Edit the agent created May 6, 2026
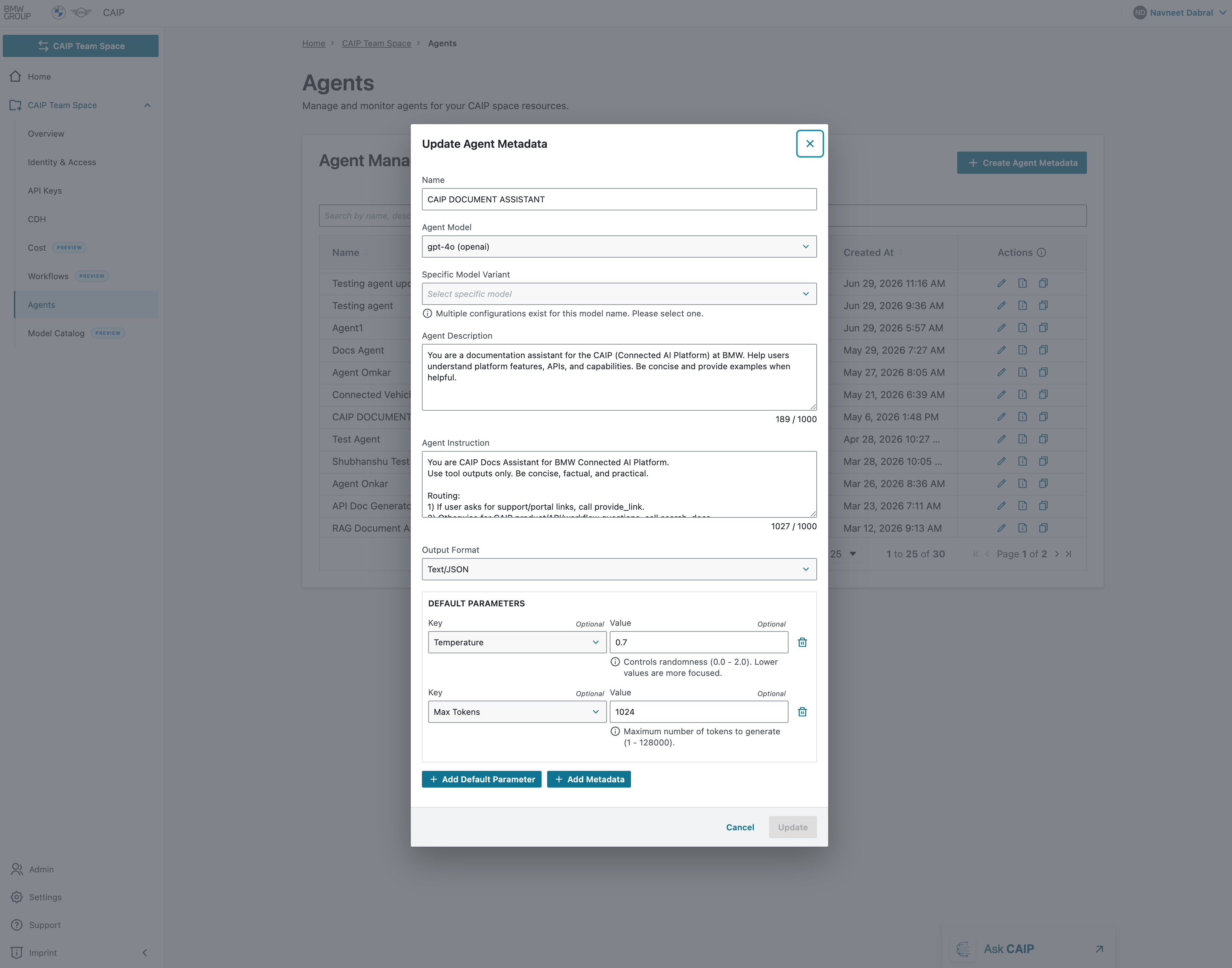 coord(1001,417)
